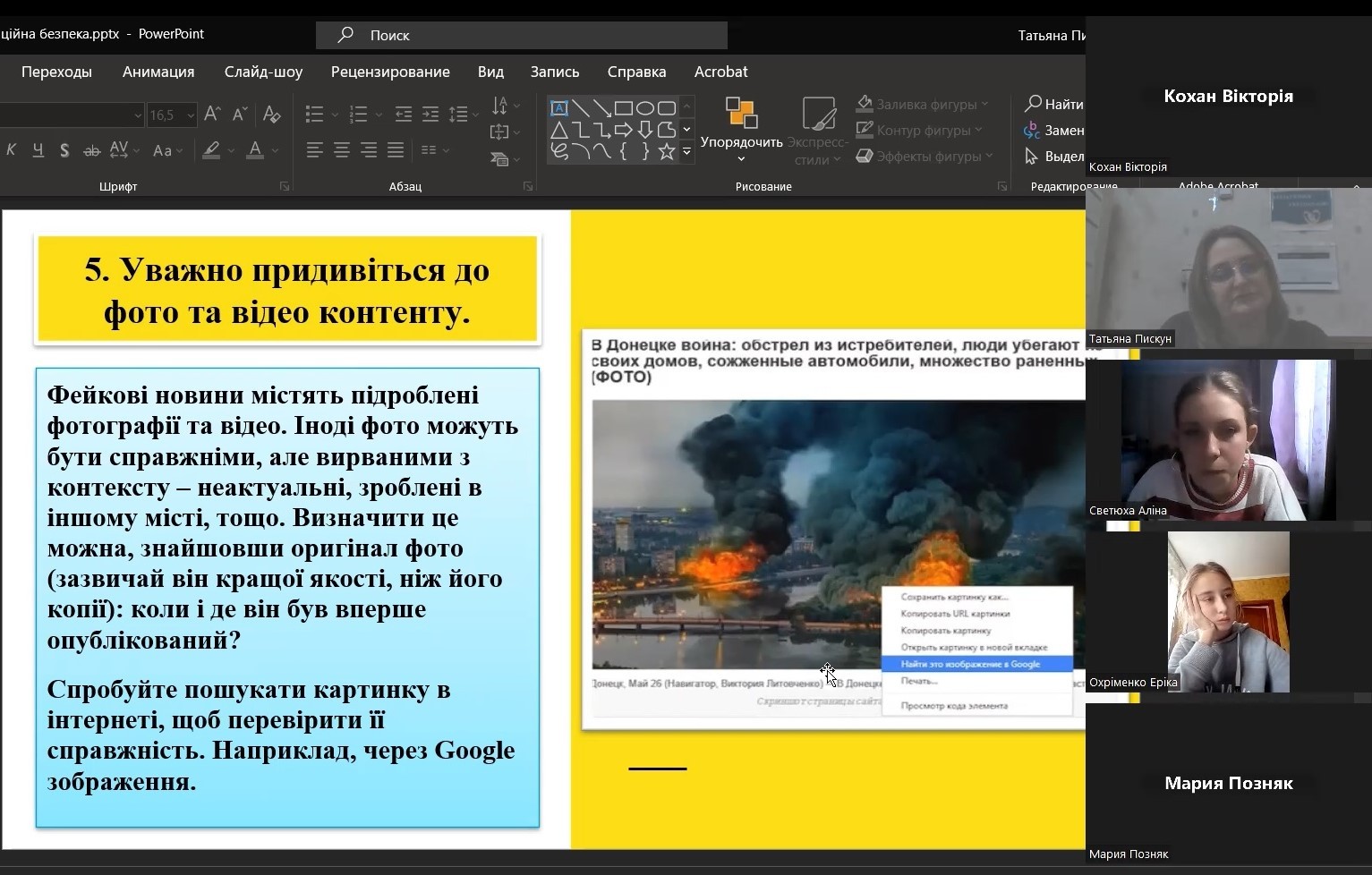Switch to the Слайд-шоу tab
1372x875 pixels.
coord(263,72)
